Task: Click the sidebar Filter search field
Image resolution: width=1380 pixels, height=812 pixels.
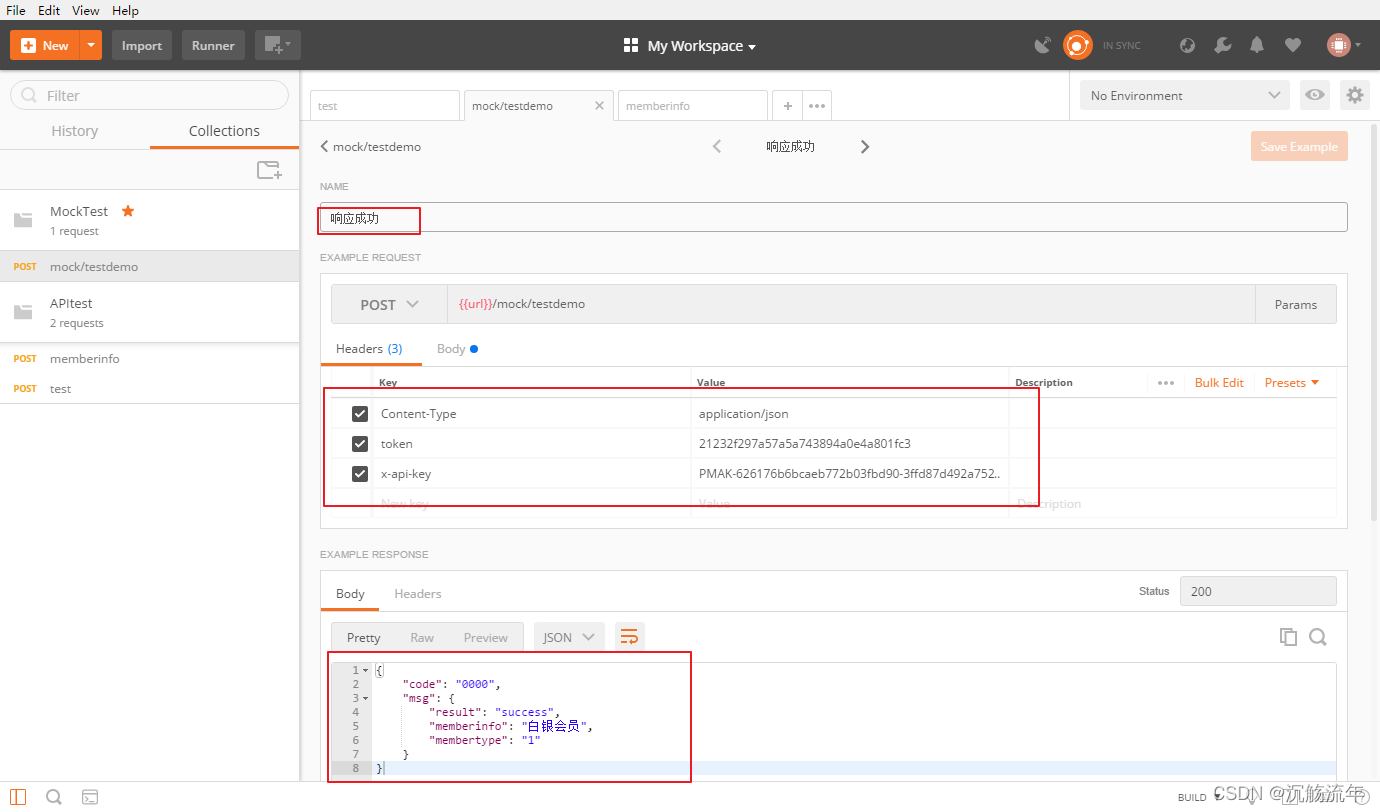Action: pyautogui.click(x=149, y=95)
